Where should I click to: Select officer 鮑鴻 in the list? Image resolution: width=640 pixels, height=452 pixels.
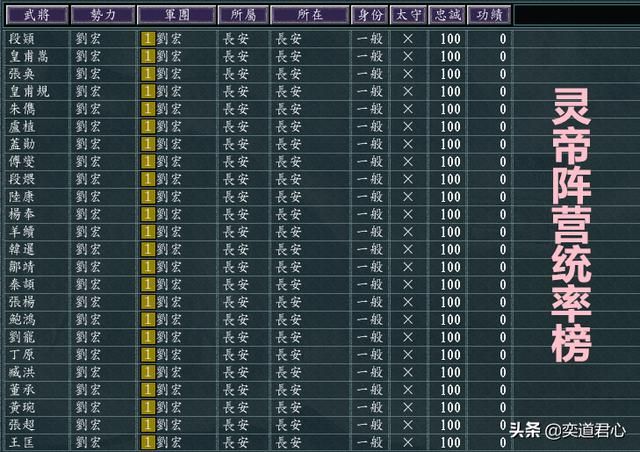pos(22,320)
